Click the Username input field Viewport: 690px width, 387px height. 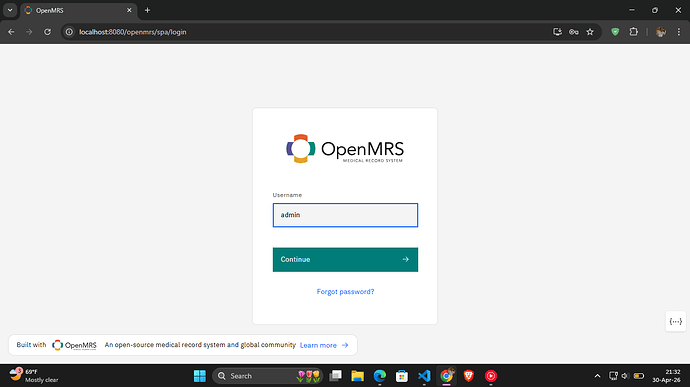(x=345, y=215)
